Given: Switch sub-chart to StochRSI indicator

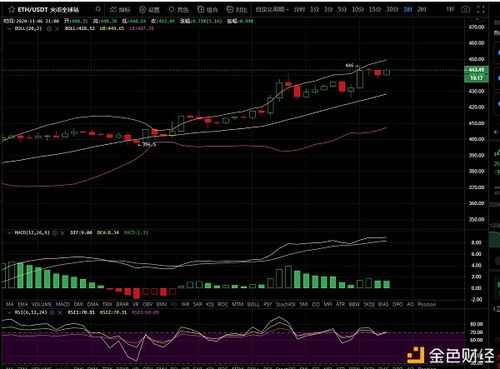Looking at the screenshot, I should tap(286, 304).
